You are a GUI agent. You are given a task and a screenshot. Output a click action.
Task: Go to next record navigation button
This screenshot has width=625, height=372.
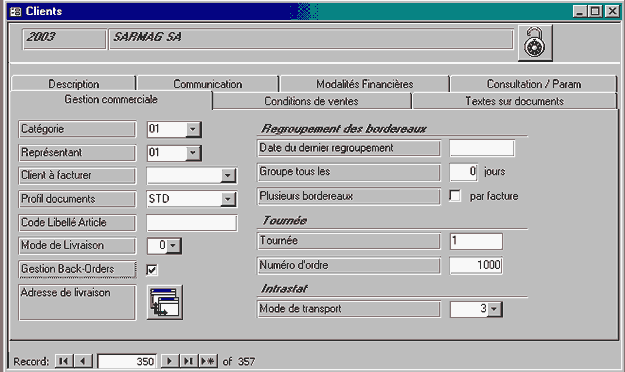tap(170, 361)
